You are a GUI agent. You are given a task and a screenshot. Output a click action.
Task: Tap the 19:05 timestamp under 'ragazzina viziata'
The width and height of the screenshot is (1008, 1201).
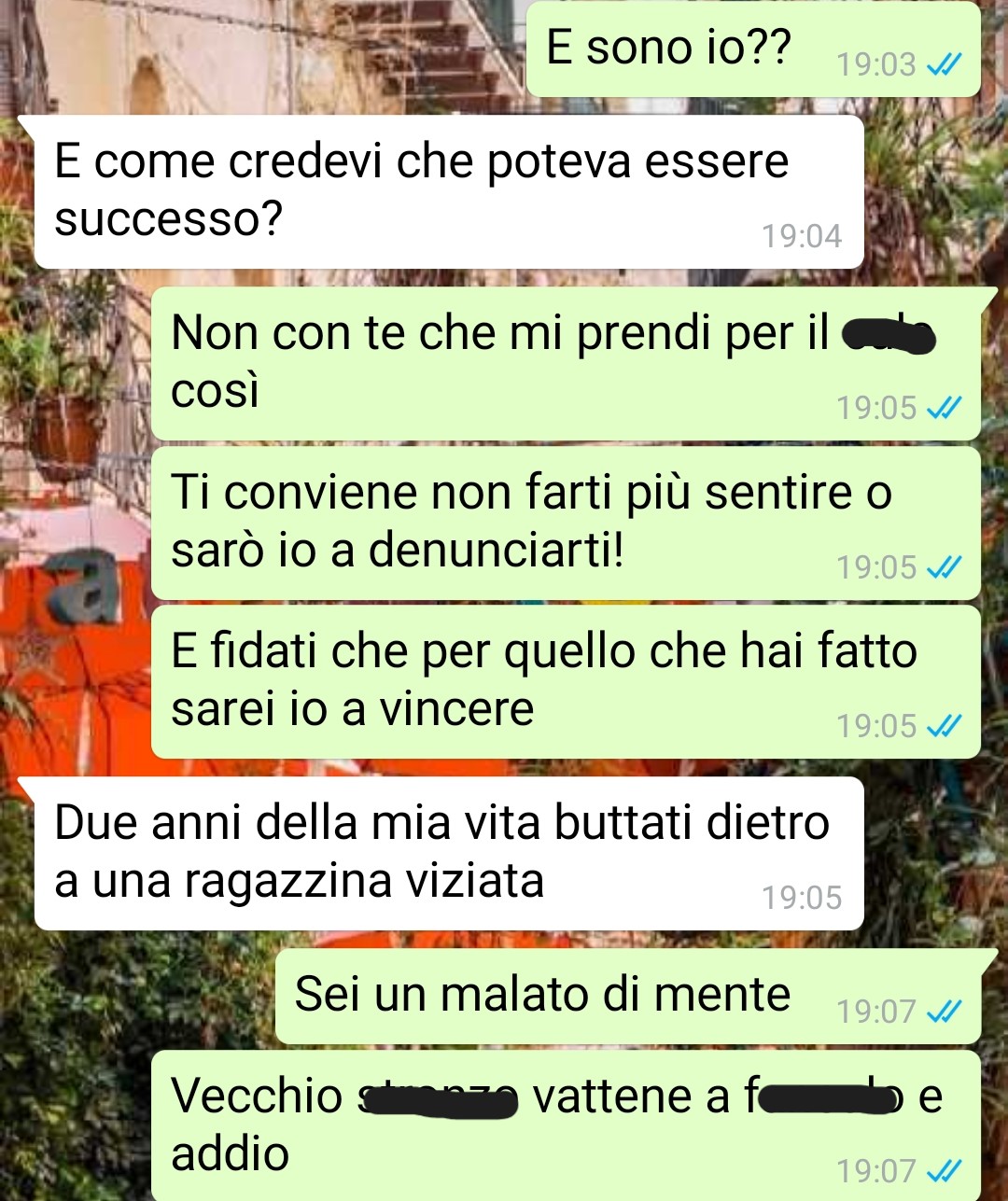click(802, 898)
